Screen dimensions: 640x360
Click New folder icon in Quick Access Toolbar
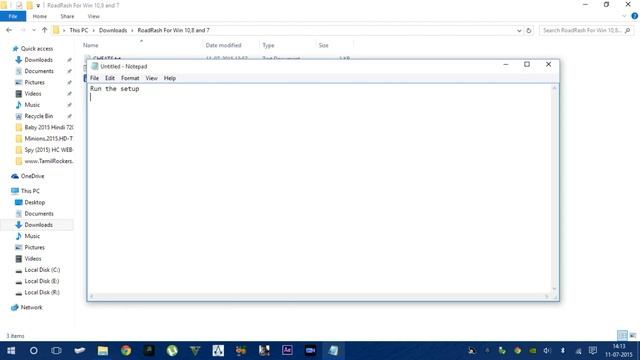tap(29, 5)
